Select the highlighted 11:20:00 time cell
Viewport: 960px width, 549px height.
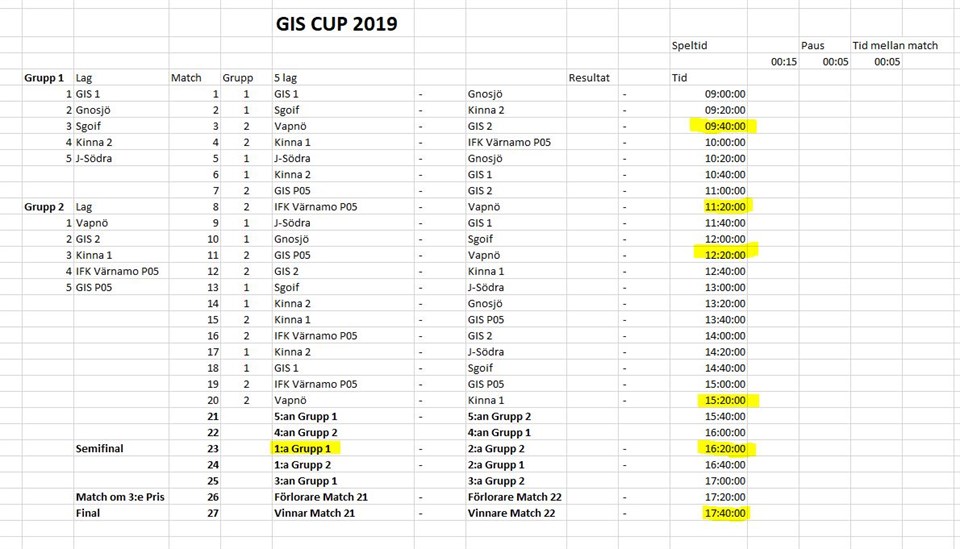[x=724, y=206]
